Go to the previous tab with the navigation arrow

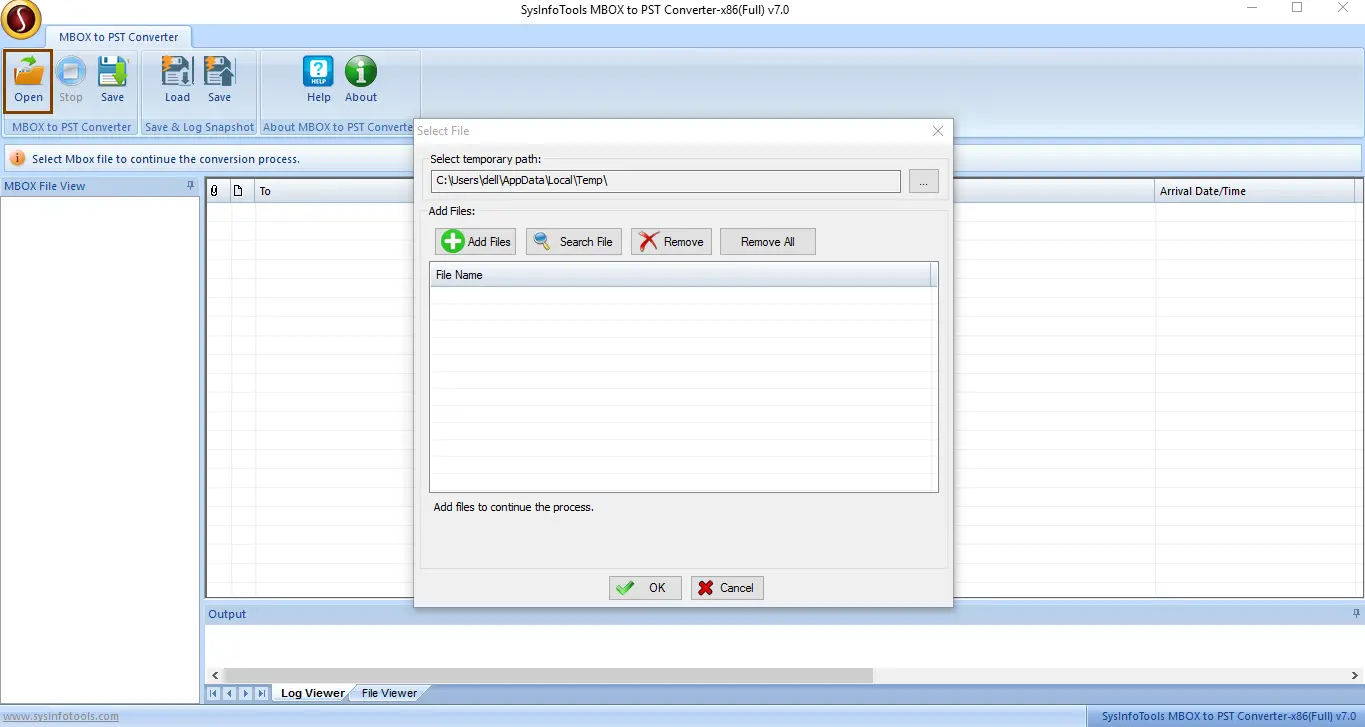(230, 693)
